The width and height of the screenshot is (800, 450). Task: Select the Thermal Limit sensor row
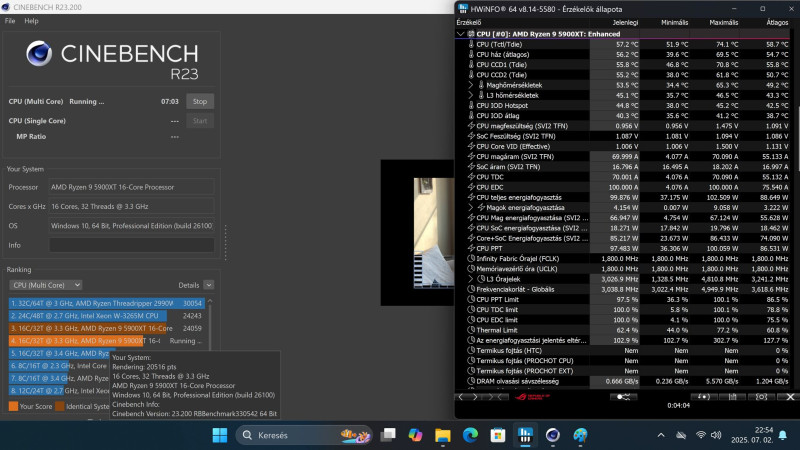pyautogui.click(x=624, y=330)
